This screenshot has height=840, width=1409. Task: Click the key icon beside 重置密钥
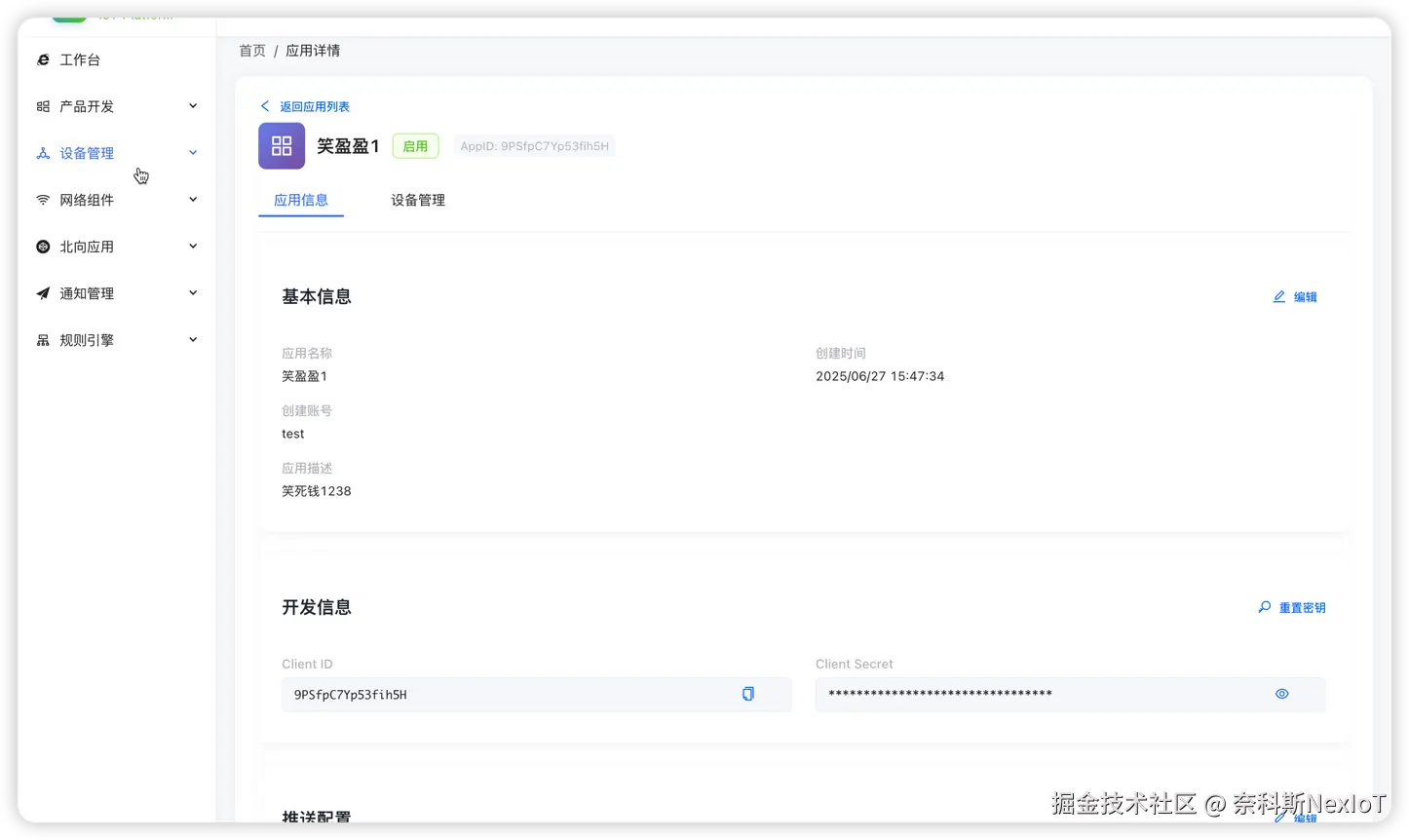(1264, 606)
